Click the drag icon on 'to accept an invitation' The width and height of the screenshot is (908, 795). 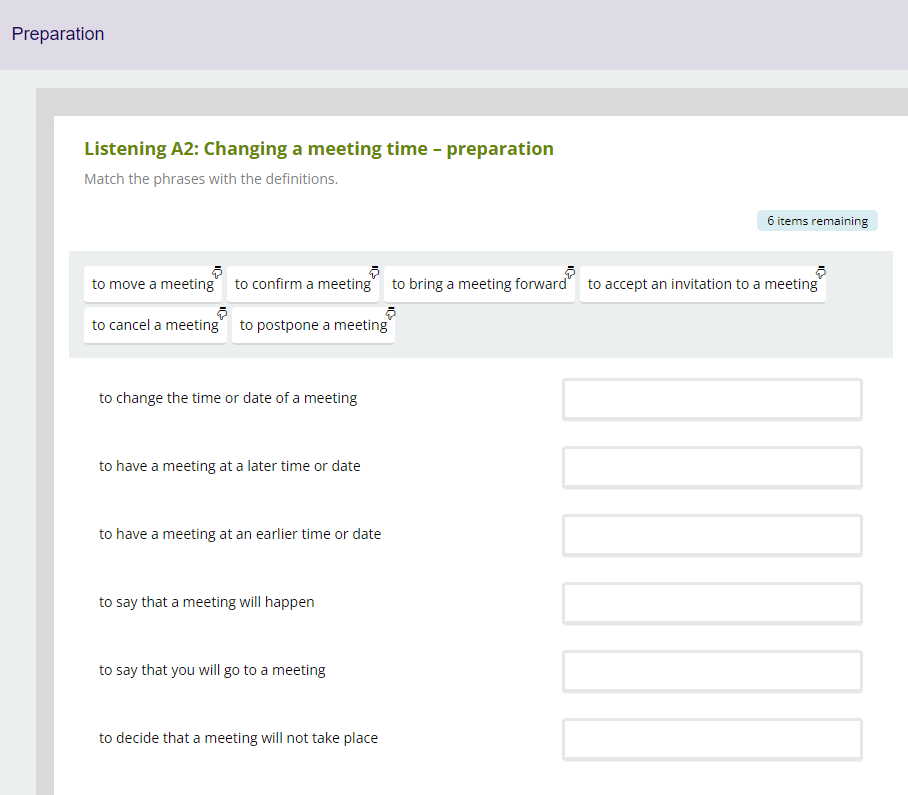tap(821, 272)
